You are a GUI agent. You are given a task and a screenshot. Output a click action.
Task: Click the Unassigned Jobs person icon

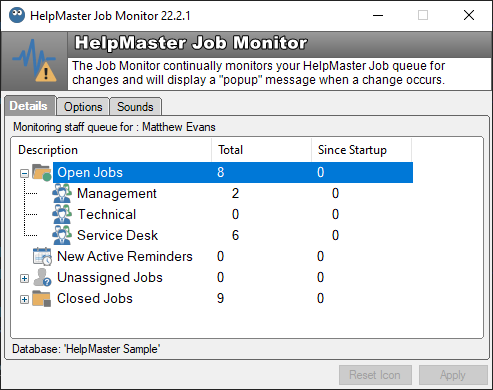tap(42, 277)
